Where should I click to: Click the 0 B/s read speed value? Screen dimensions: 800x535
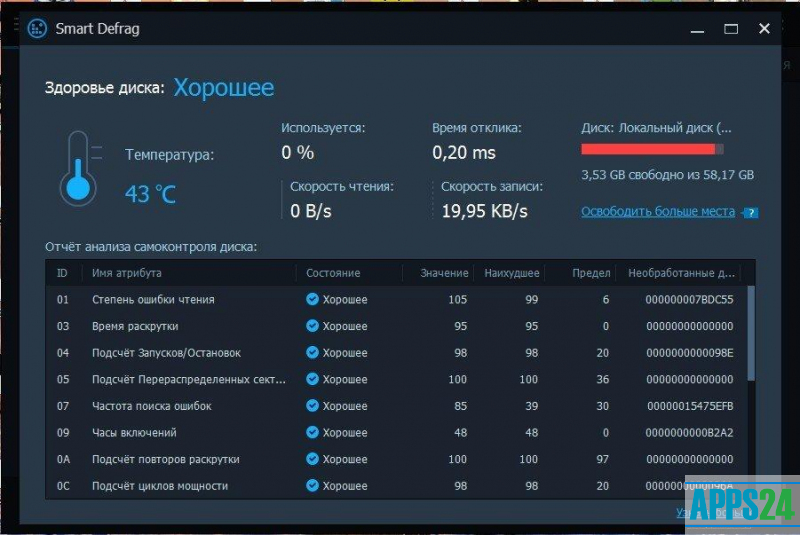pyautogui.click(x=311, y=211)
